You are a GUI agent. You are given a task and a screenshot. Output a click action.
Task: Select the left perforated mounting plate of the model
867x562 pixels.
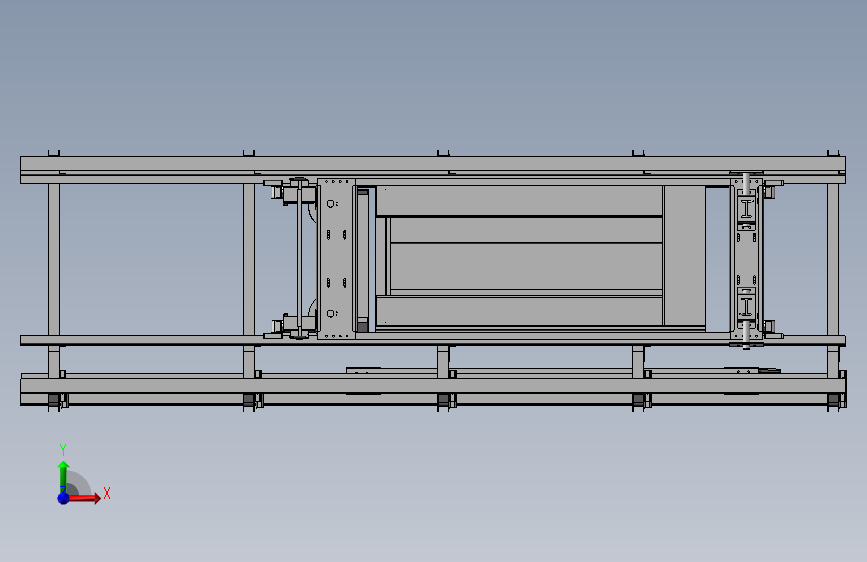[336, 258]
